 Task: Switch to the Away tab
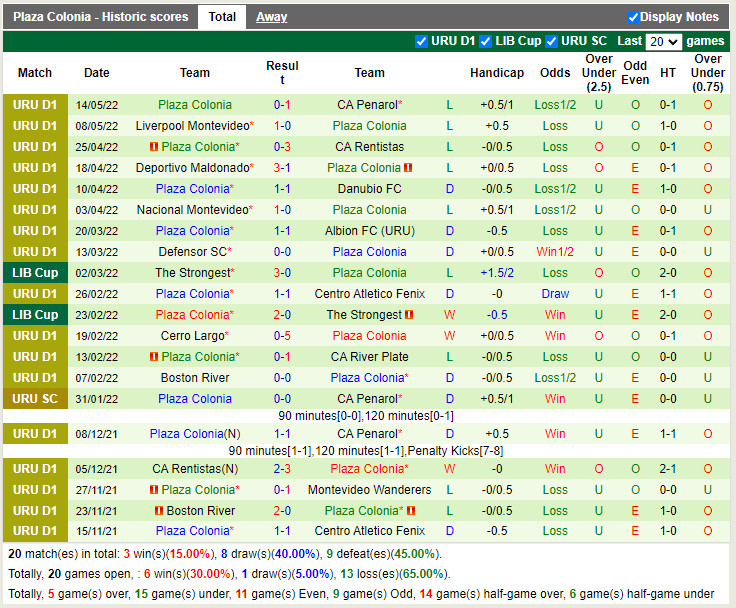pos(271,17)
